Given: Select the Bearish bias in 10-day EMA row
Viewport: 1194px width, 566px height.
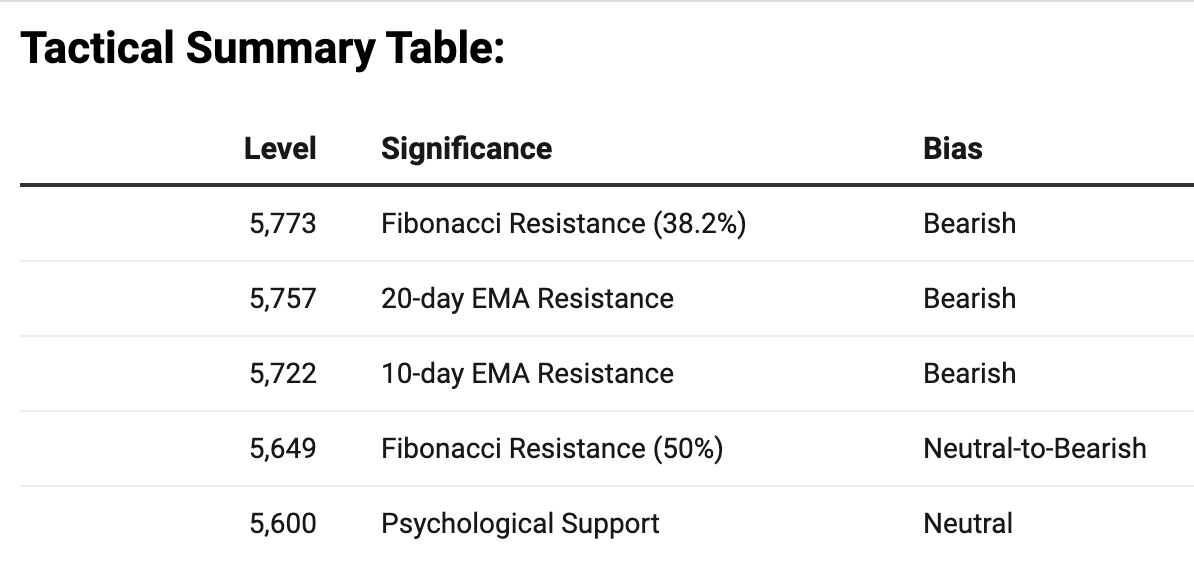Looking at the screenshot, I should tap(969, 373).
